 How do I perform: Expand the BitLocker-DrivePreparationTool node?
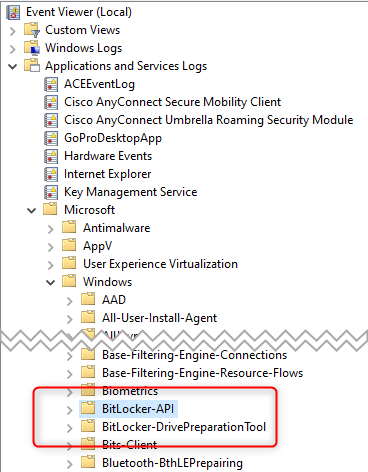coord(69,428)
